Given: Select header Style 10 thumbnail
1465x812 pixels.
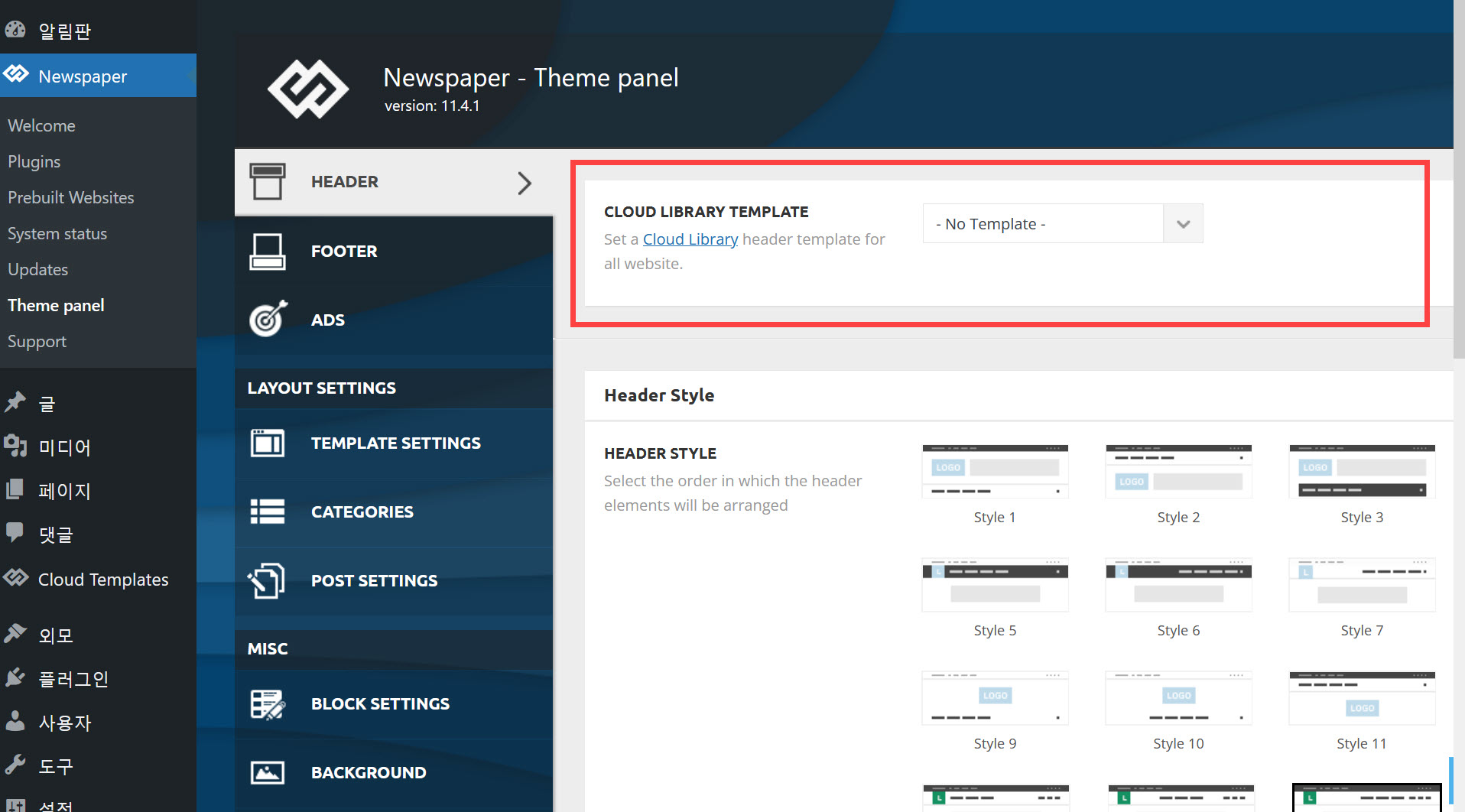Looking at the screenshot, I should pyautogui.click(x=1178, y=697).
